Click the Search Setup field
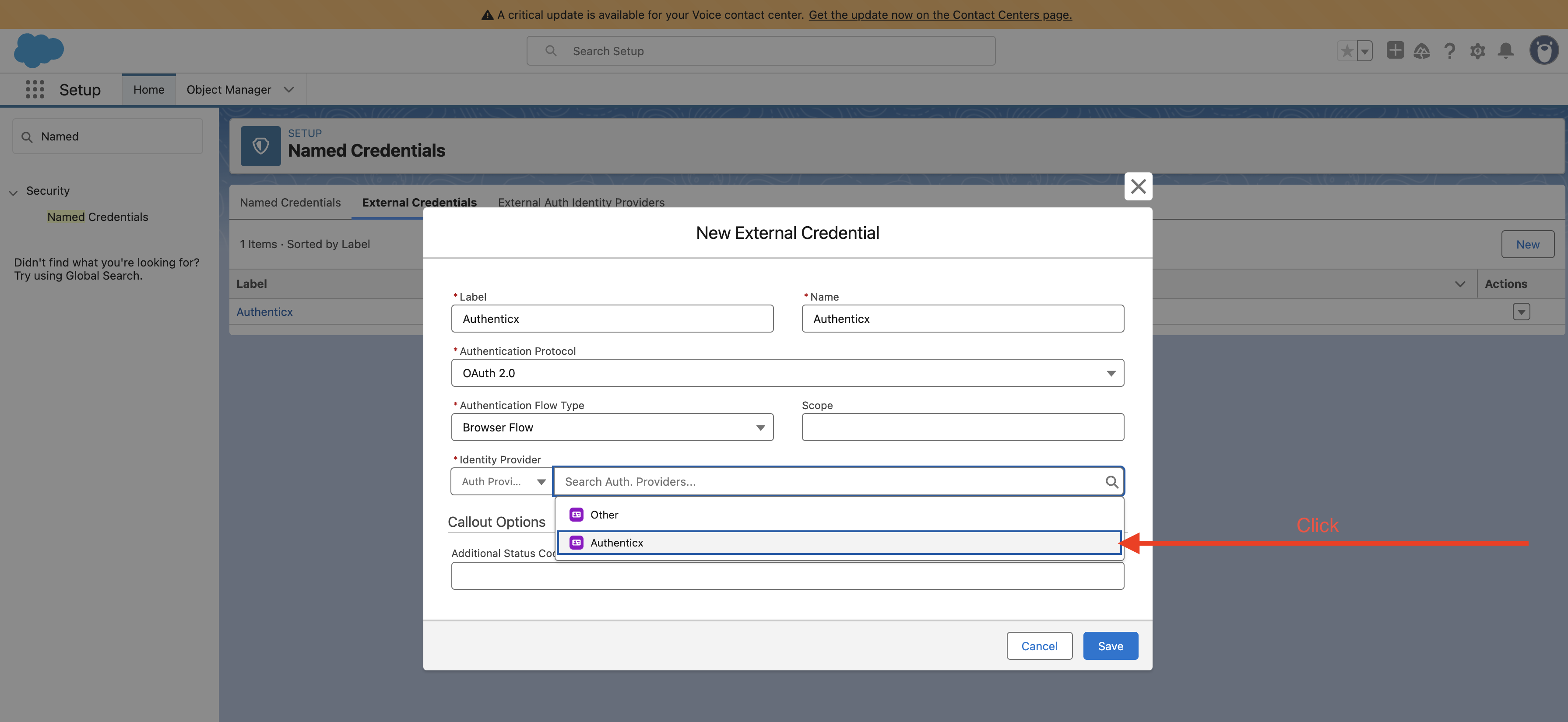1568x722 pixels. click(x=761, y=51)
